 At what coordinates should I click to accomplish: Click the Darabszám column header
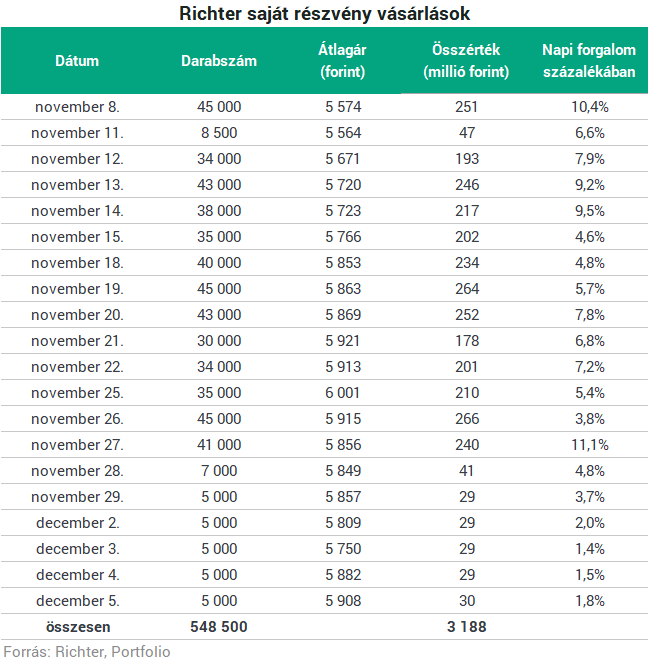tap(219, 61)
